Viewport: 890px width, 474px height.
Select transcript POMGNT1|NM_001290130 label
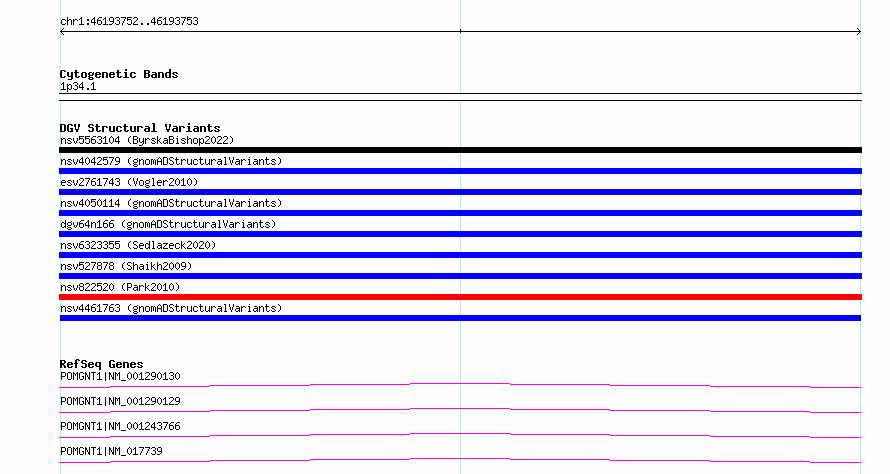click(120, 376)
